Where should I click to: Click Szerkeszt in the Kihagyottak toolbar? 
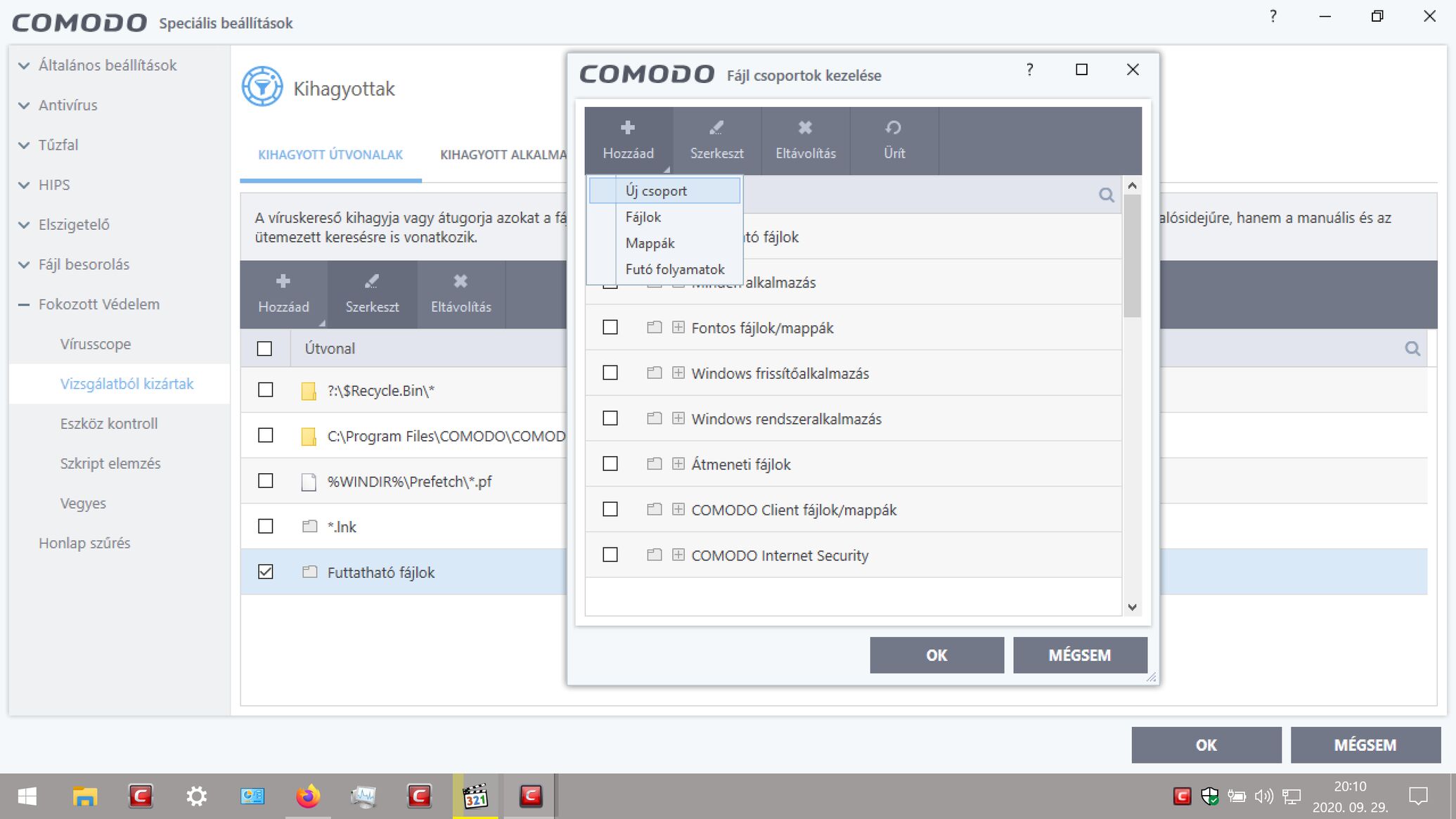pyautogui.click(x=372, y=295)
